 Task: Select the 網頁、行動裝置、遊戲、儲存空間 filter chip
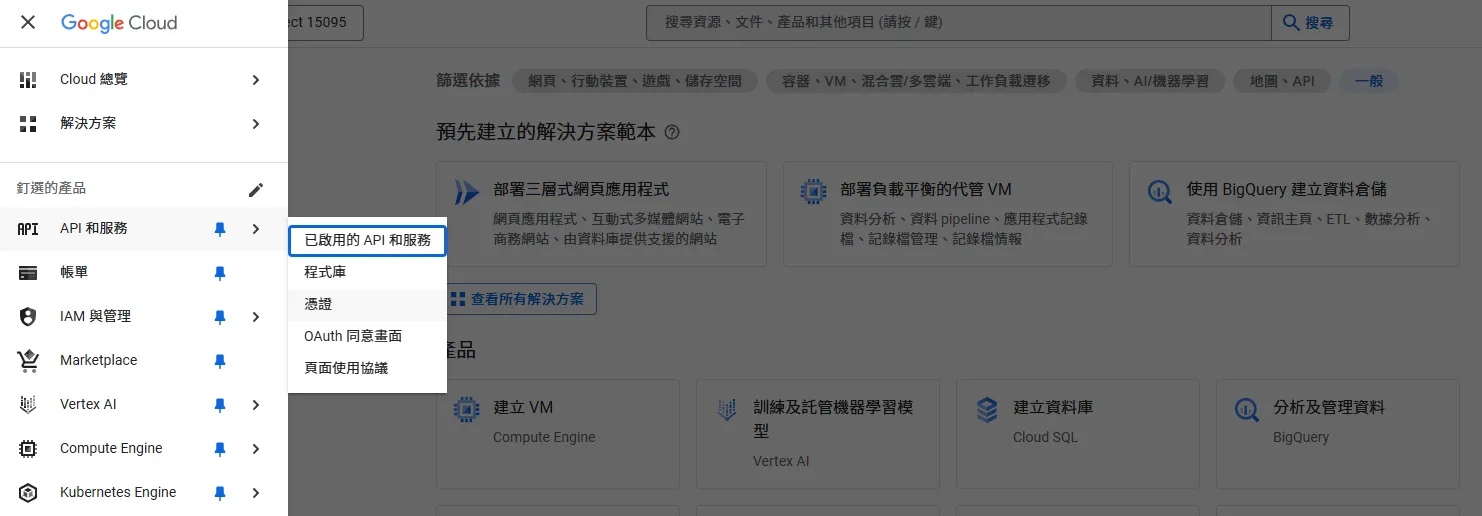point(635,81)
